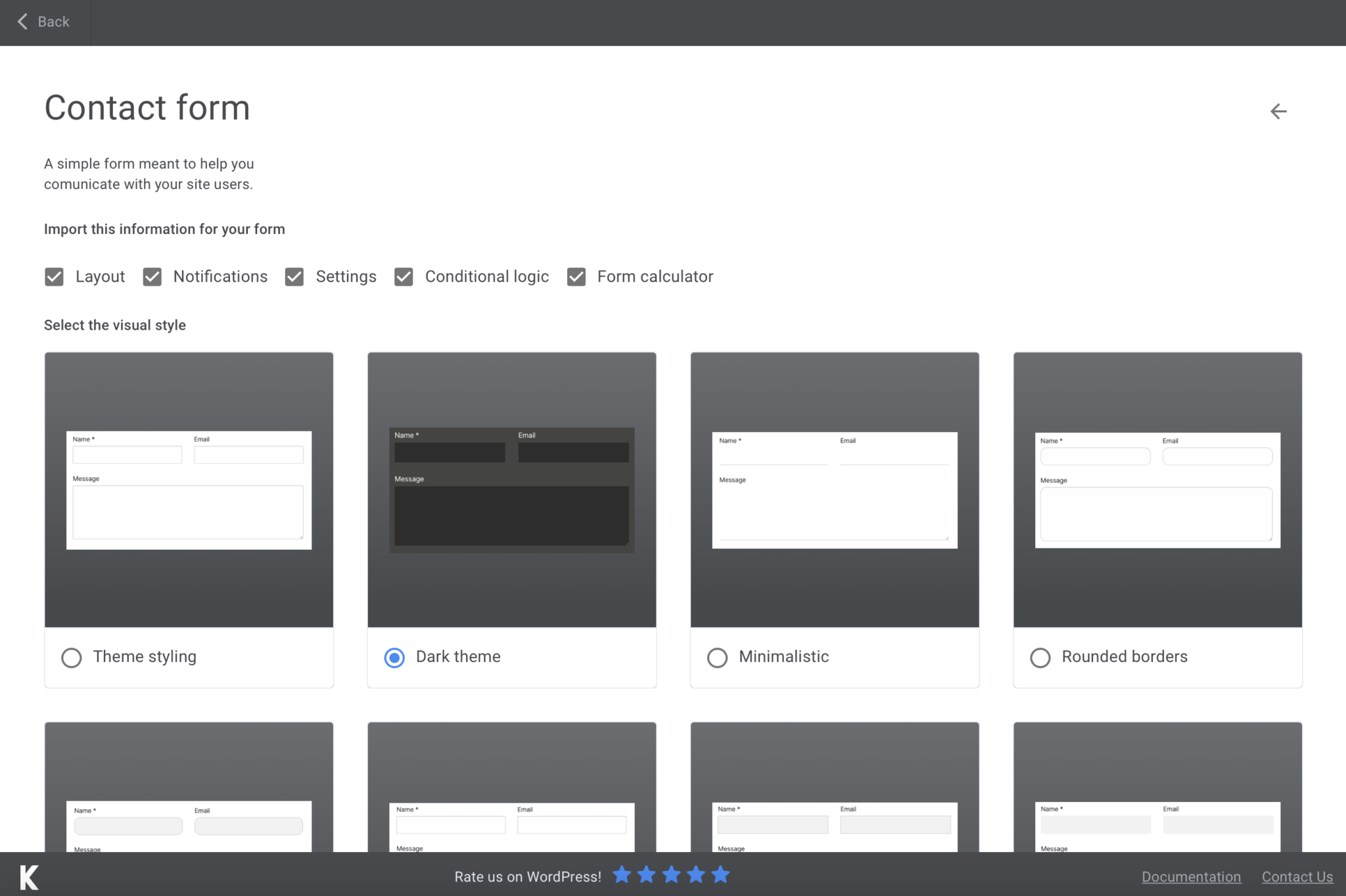Uncheck the Notifications import option
Viewport: 1346px width, 896px height.
click(x=152, y=277)
